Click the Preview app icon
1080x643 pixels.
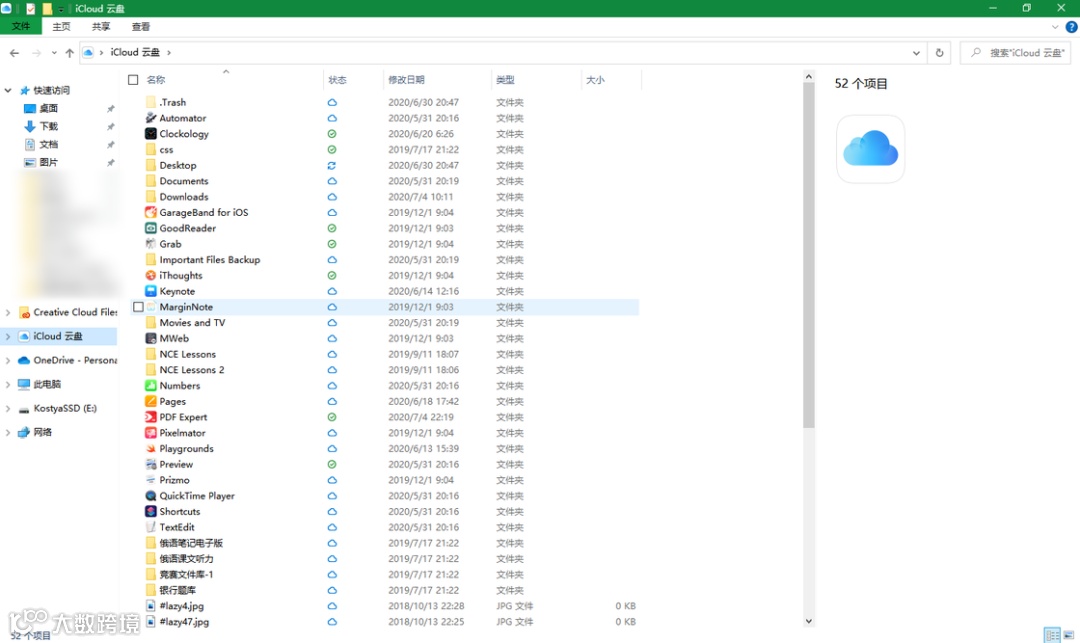151,464
